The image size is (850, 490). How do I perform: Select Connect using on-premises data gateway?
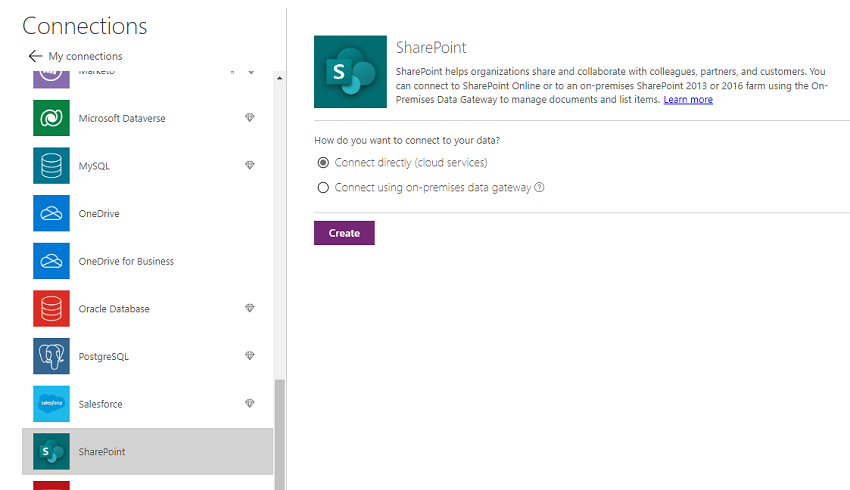pyautogui.click(x=323, y=188)
